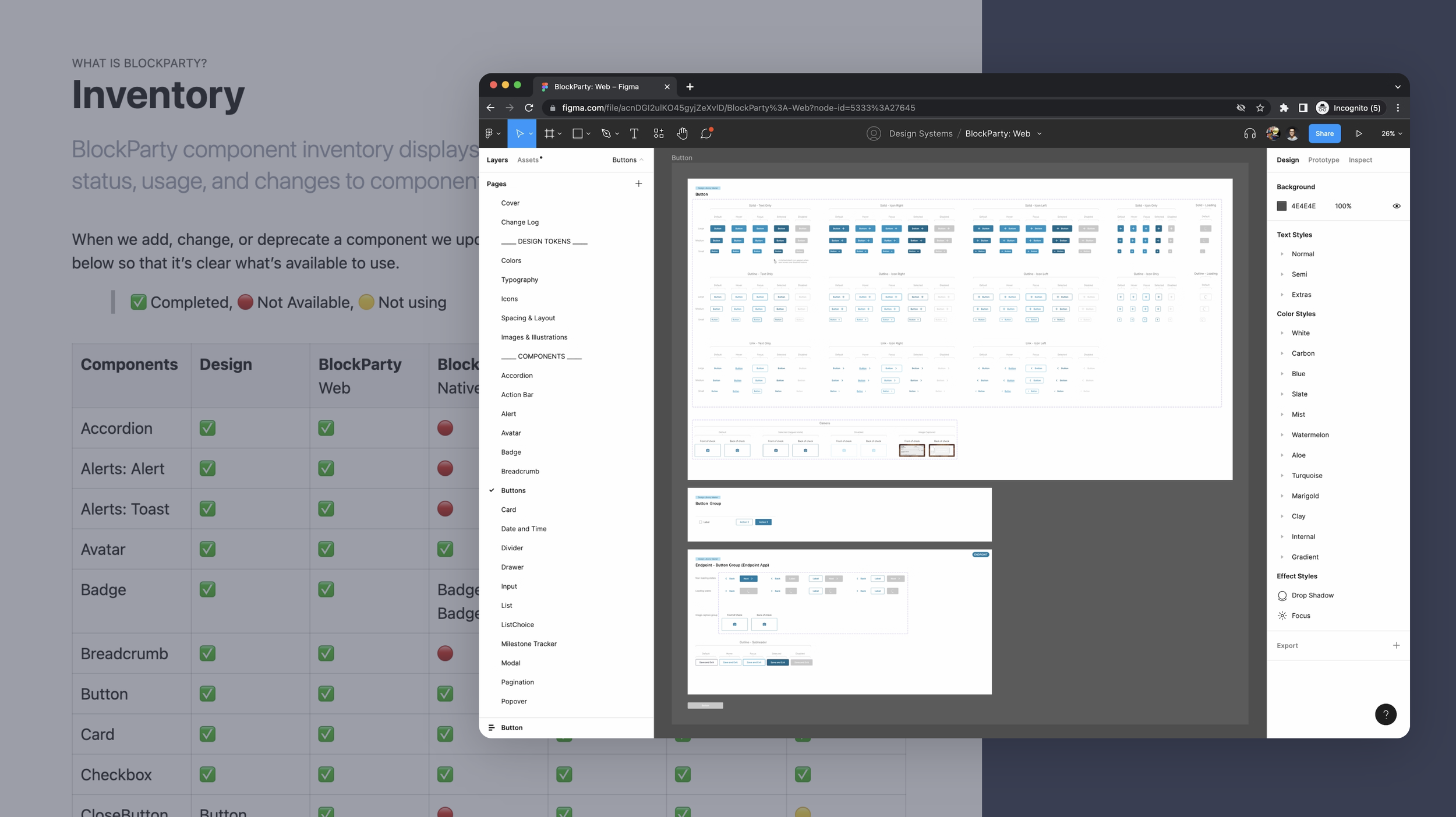1456x817 pixels.
Task: Click the headphones audio icon
Action: [1249, 134]
